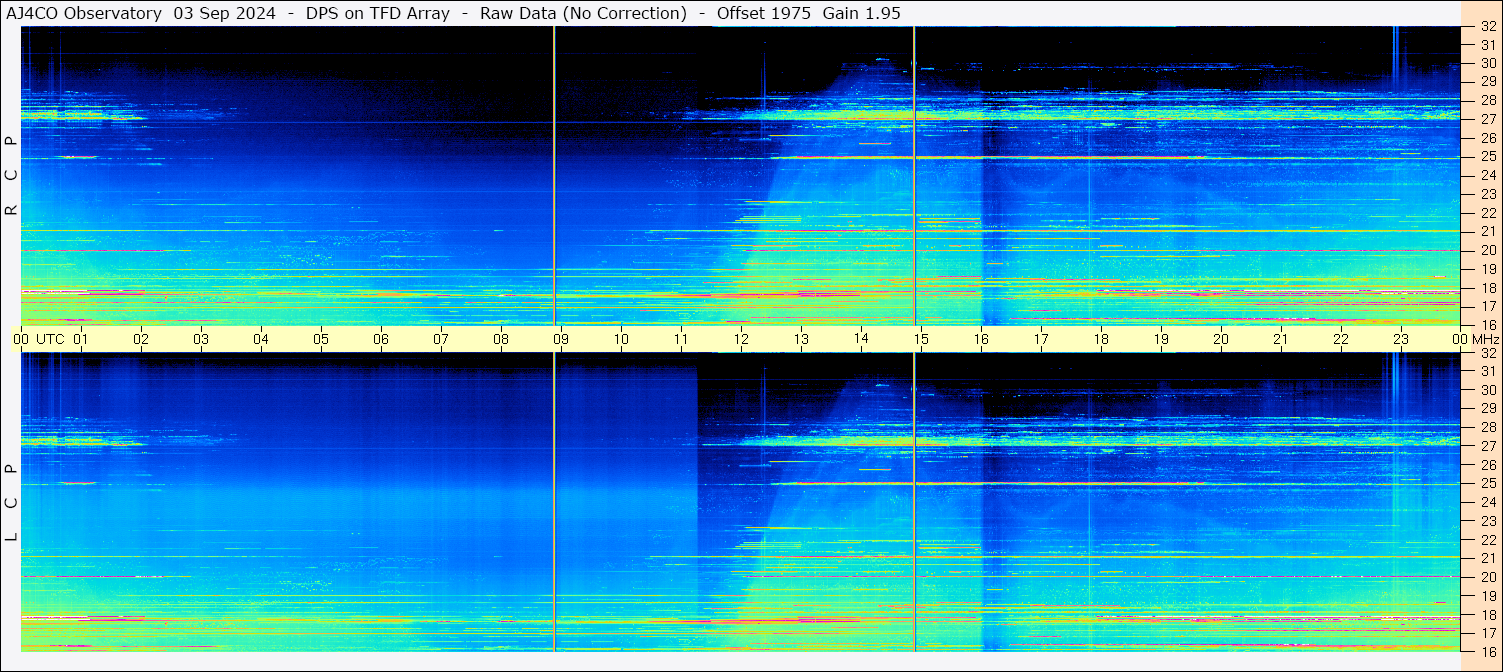Click "25" MHz on the LCP frequency scale
The width and height of the screenshot is (1503, 672).
tap(1488, 484)
